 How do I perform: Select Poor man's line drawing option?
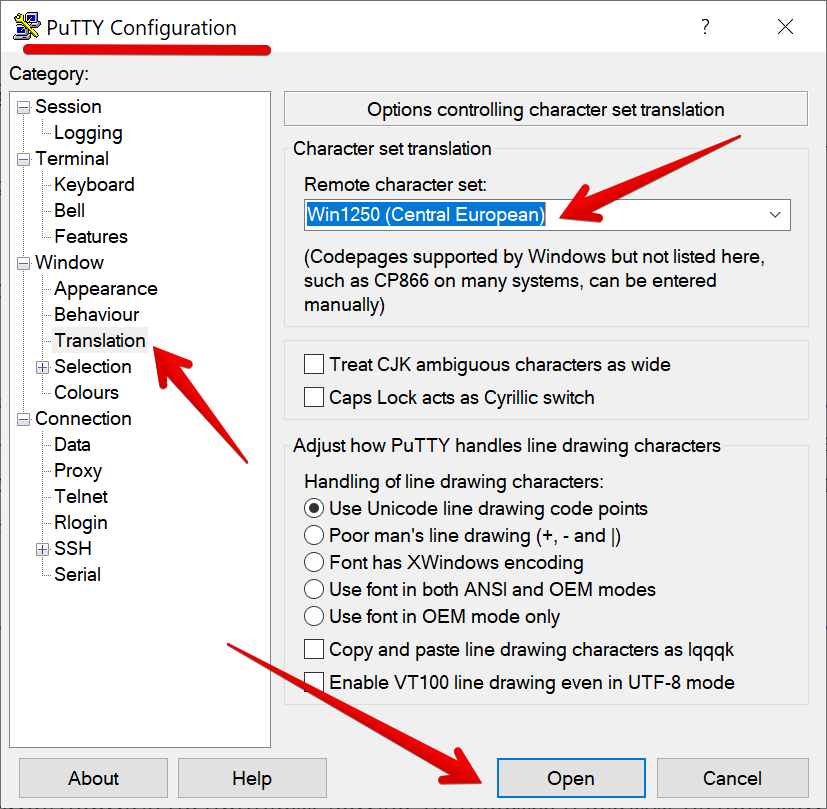[x=314, y=535]
